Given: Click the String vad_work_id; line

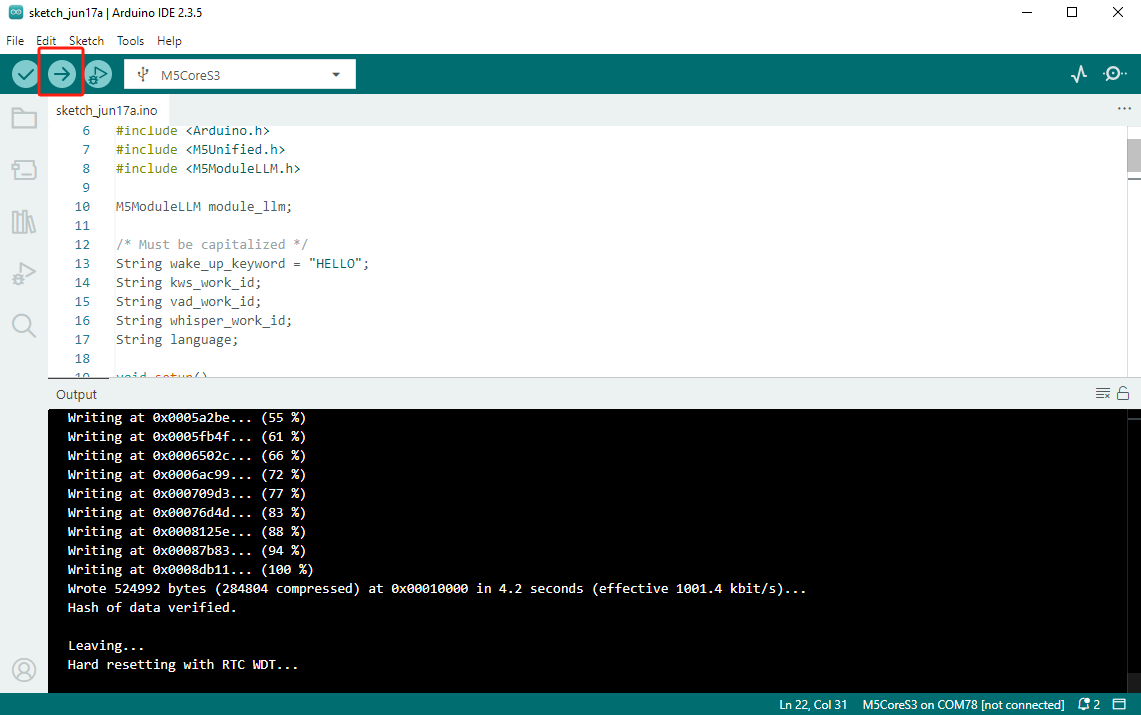Looking at the screenshot, I should [x=188, y=301].
